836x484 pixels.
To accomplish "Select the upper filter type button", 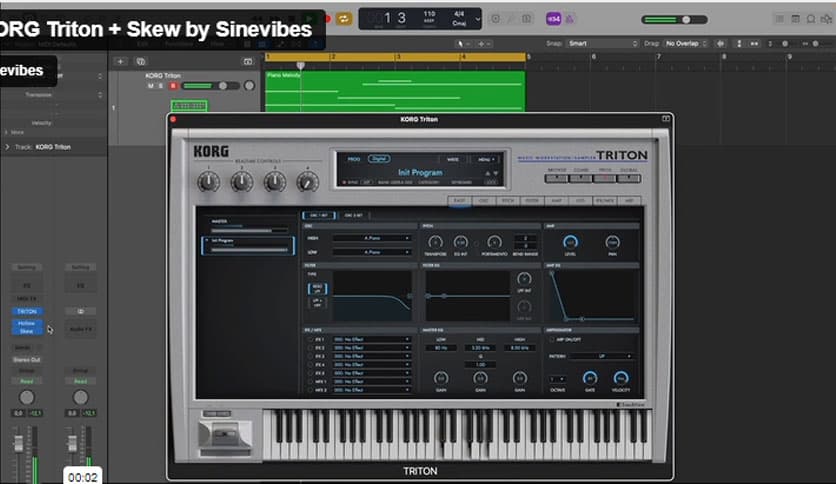I will click(x=317, y=289).
